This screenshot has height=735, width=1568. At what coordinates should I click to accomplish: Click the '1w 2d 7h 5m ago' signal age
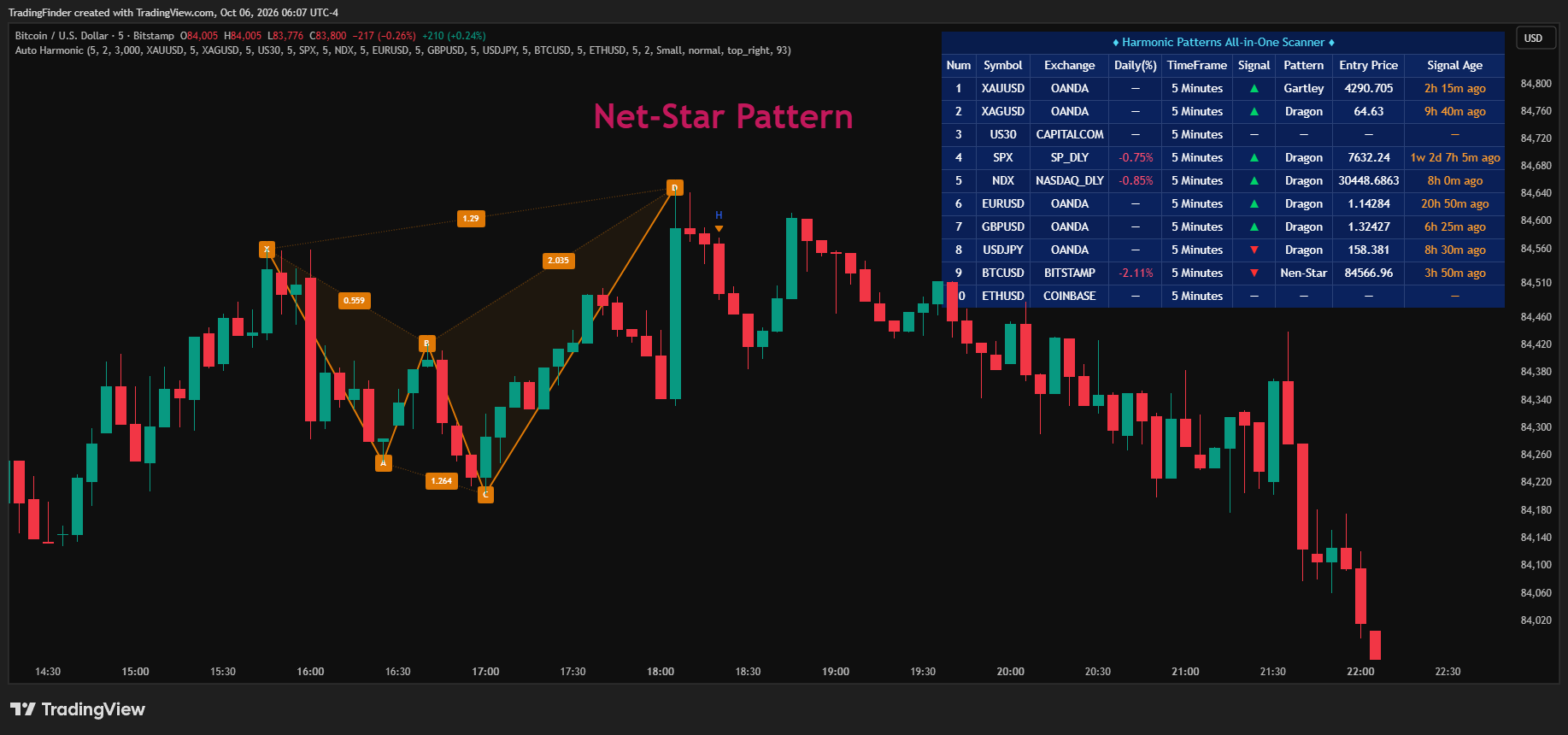pyautogui.click(x=1454, y=158)
